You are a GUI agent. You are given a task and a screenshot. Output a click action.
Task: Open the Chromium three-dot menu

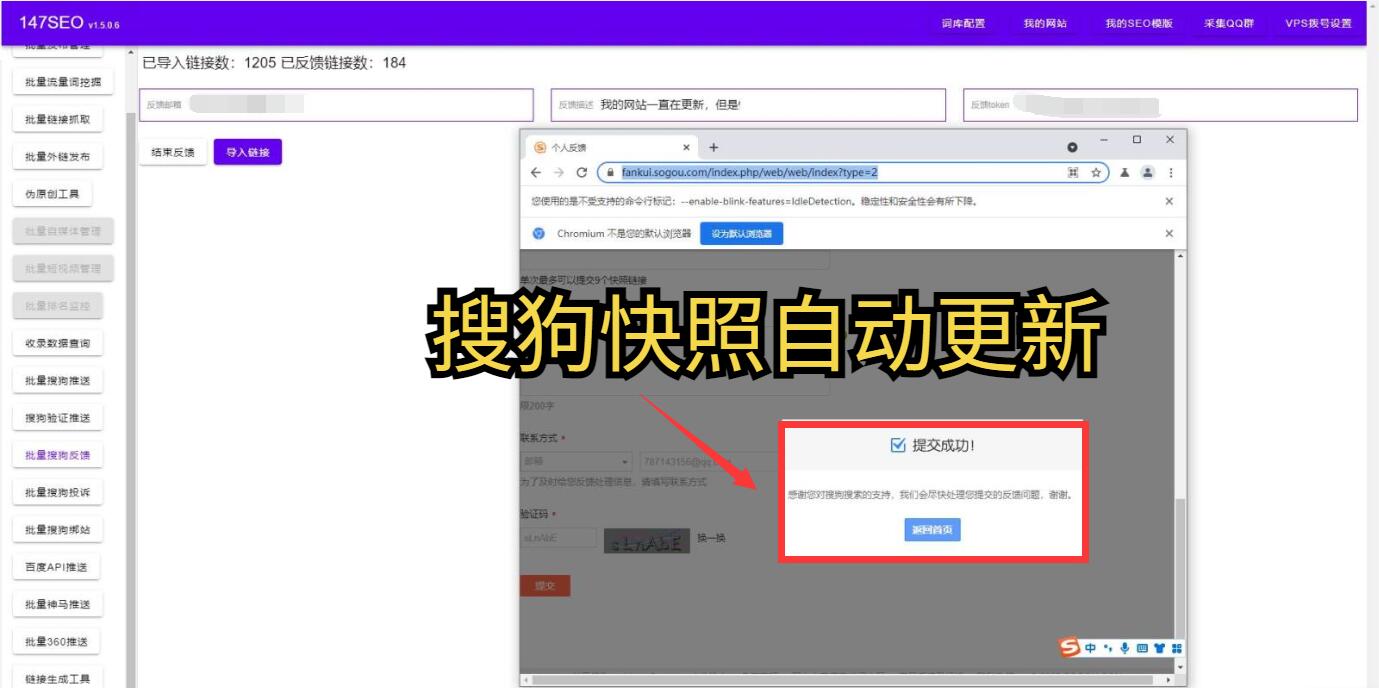click(1170, 172)
